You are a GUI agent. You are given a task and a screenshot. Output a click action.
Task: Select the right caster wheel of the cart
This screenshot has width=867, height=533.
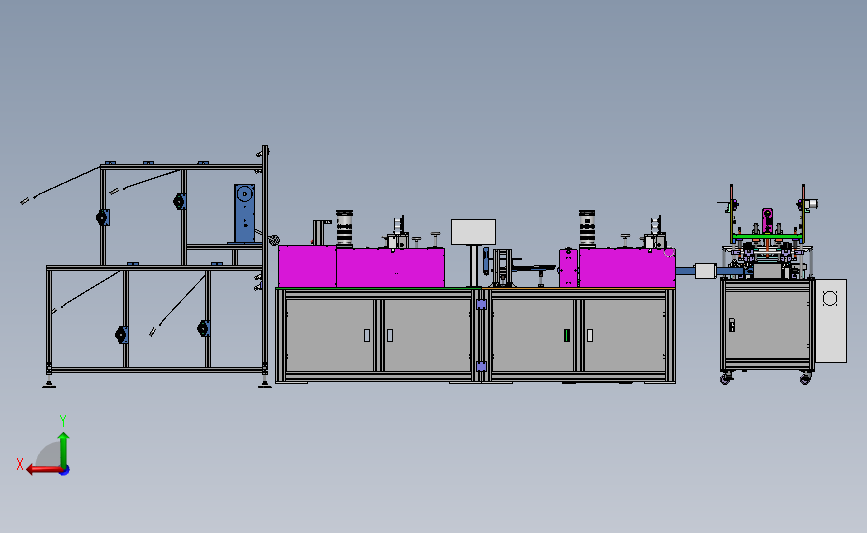tap(805, 379)
